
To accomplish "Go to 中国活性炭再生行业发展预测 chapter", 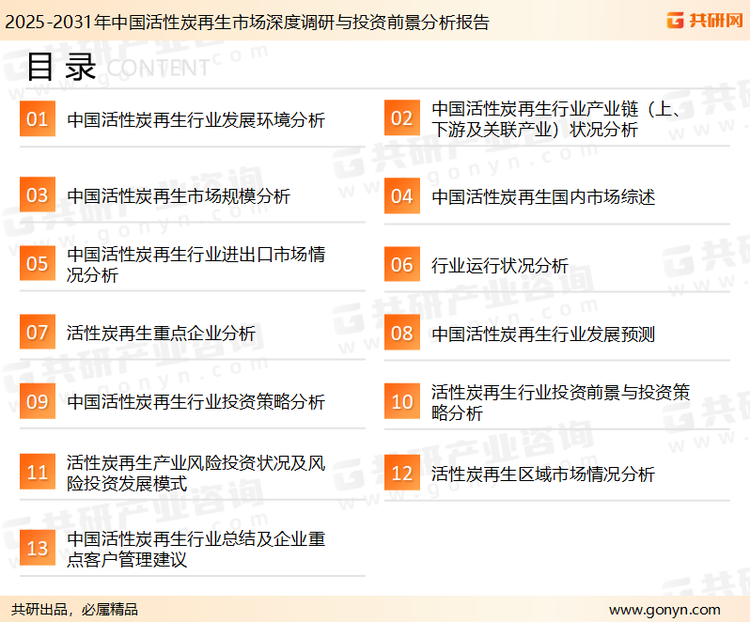I will pyautogui.click(x=543, y=333).
